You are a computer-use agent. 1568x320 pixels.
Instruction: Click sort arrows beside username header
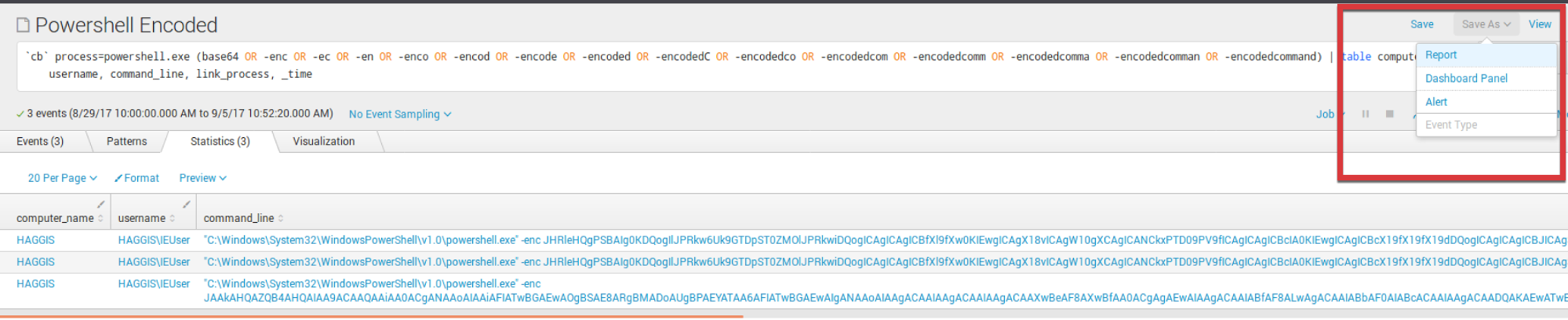tap(173, 218)
